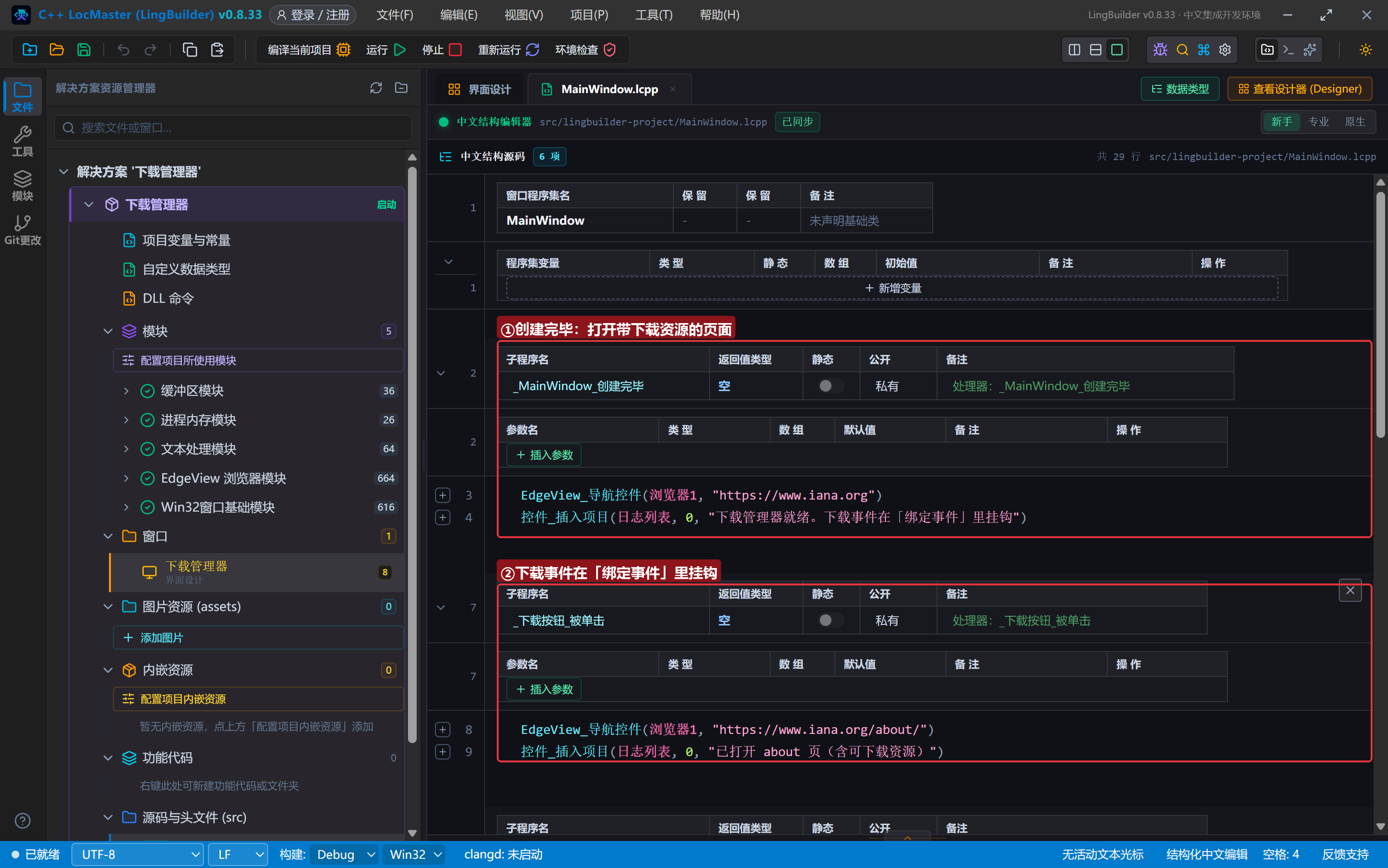1388x868 pixels.
Task: Toggle 静态 switch for _MainWindow_创建完毕
Action: click(x=830, y=386)
